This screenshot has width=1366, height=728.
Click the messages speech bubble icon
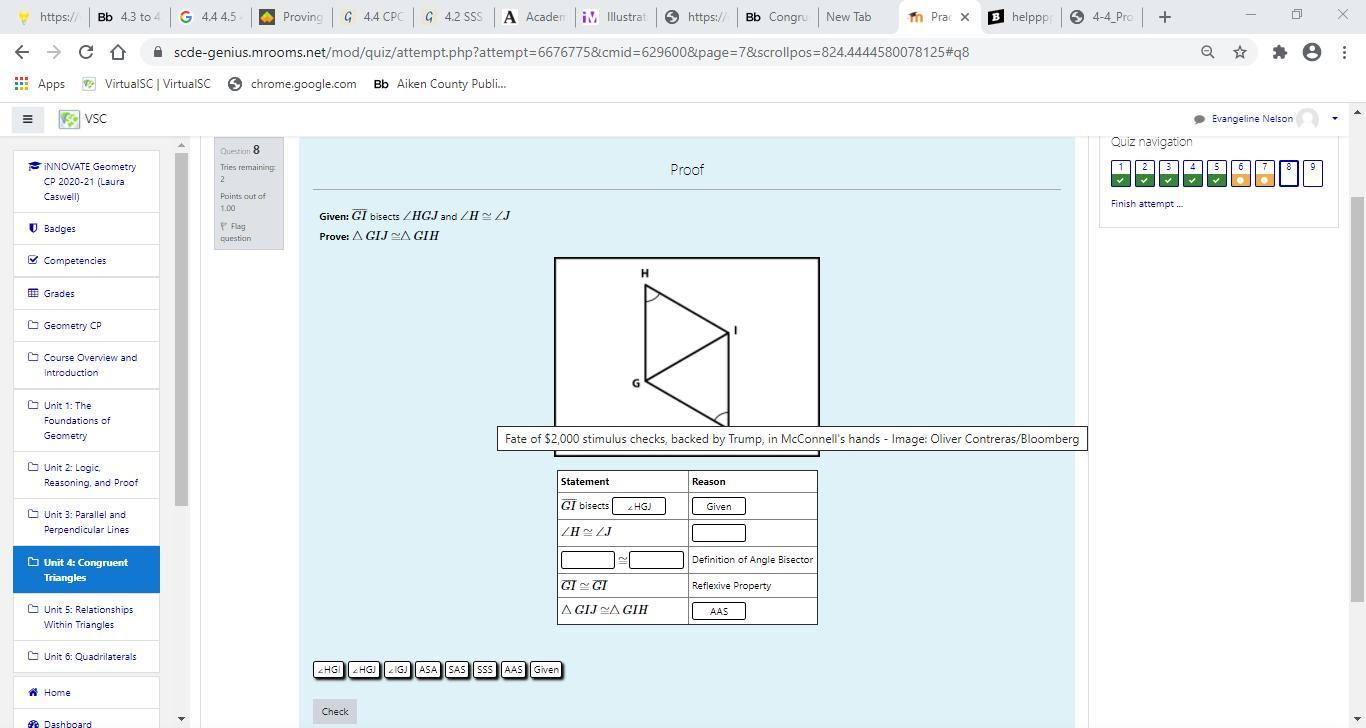(1199, 119)
